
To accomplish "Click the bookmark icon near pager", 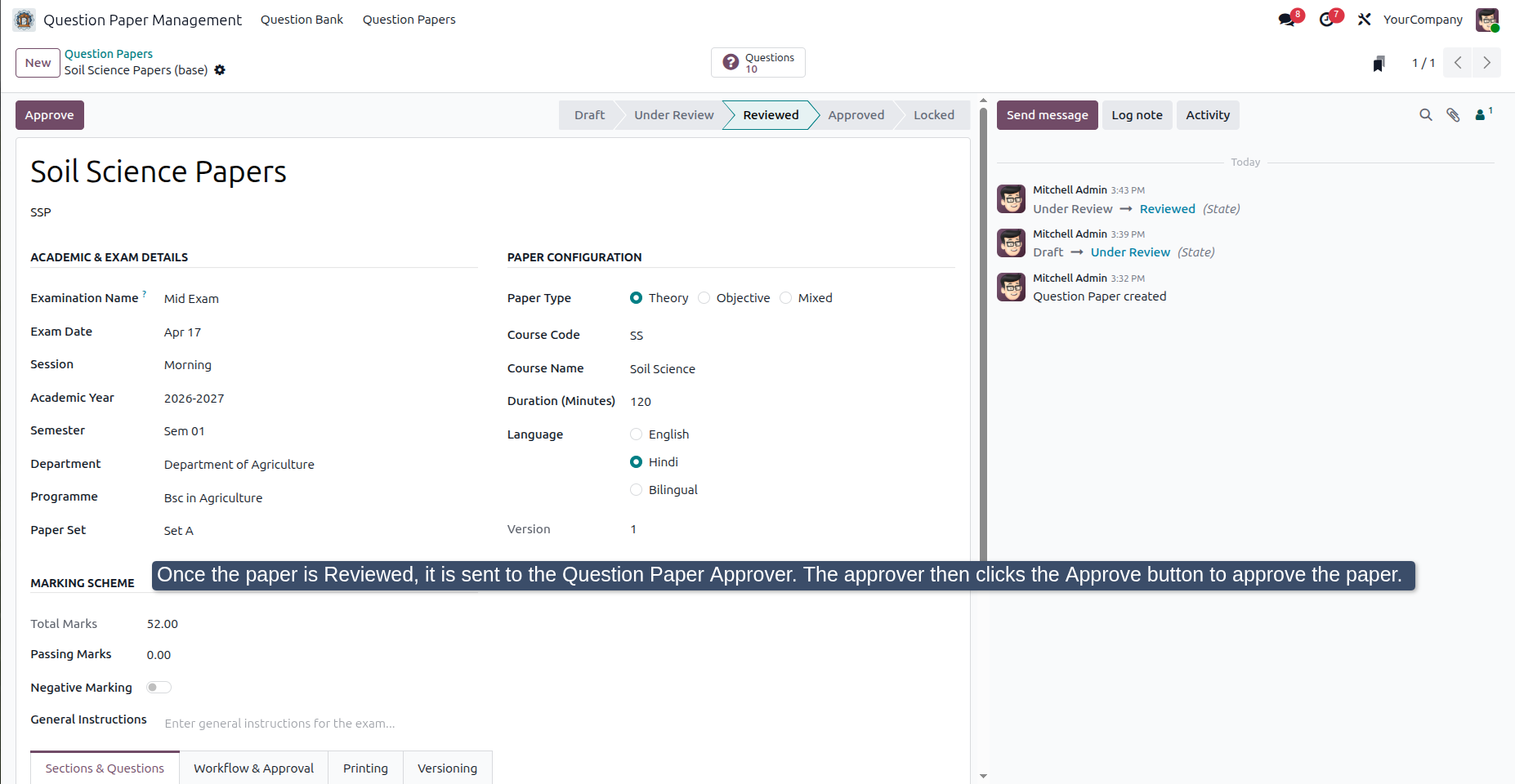I will [1379, 63].
